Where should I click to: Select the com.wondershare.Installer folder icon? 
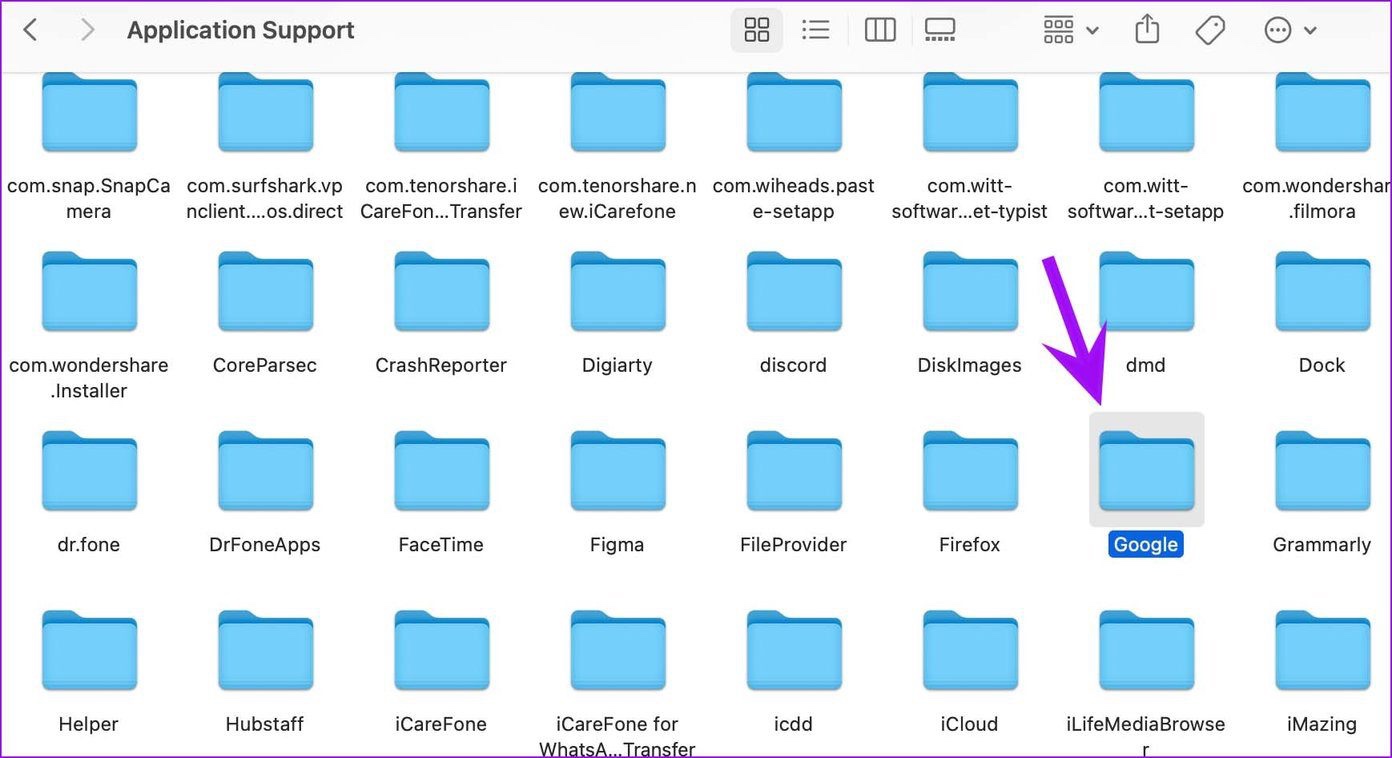(89, 292)
